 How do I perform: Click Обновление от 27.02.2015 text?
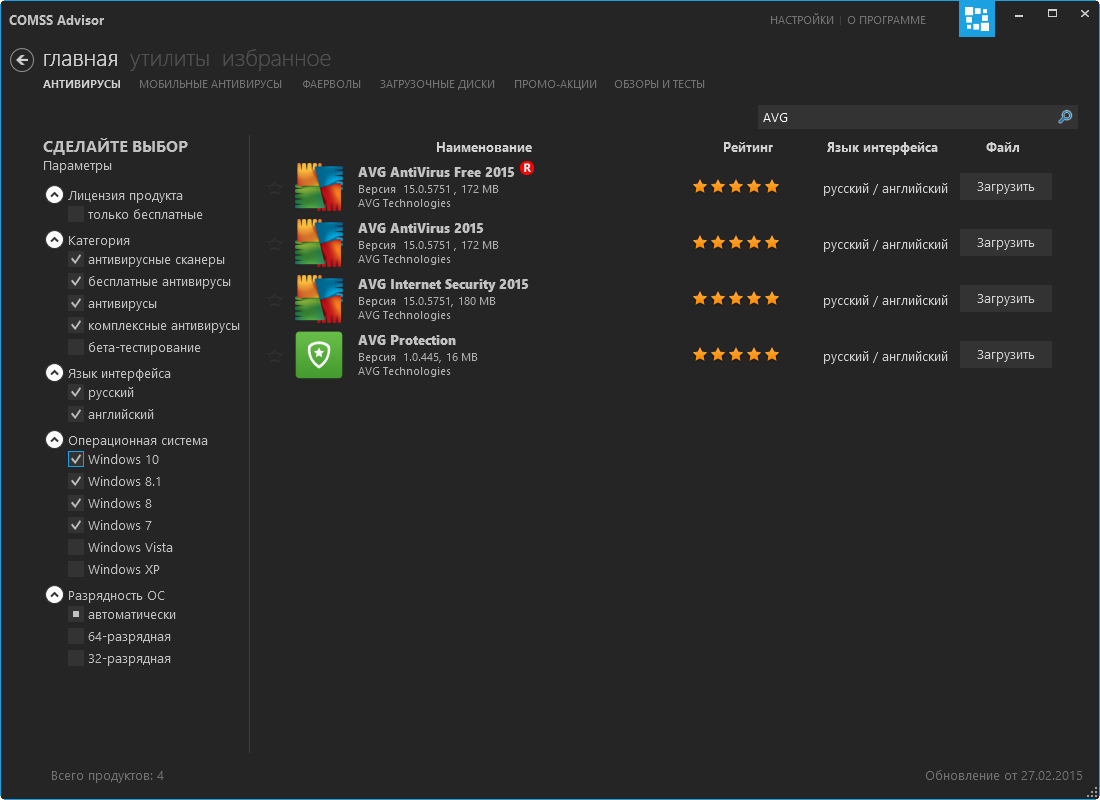coord(1003,775)
